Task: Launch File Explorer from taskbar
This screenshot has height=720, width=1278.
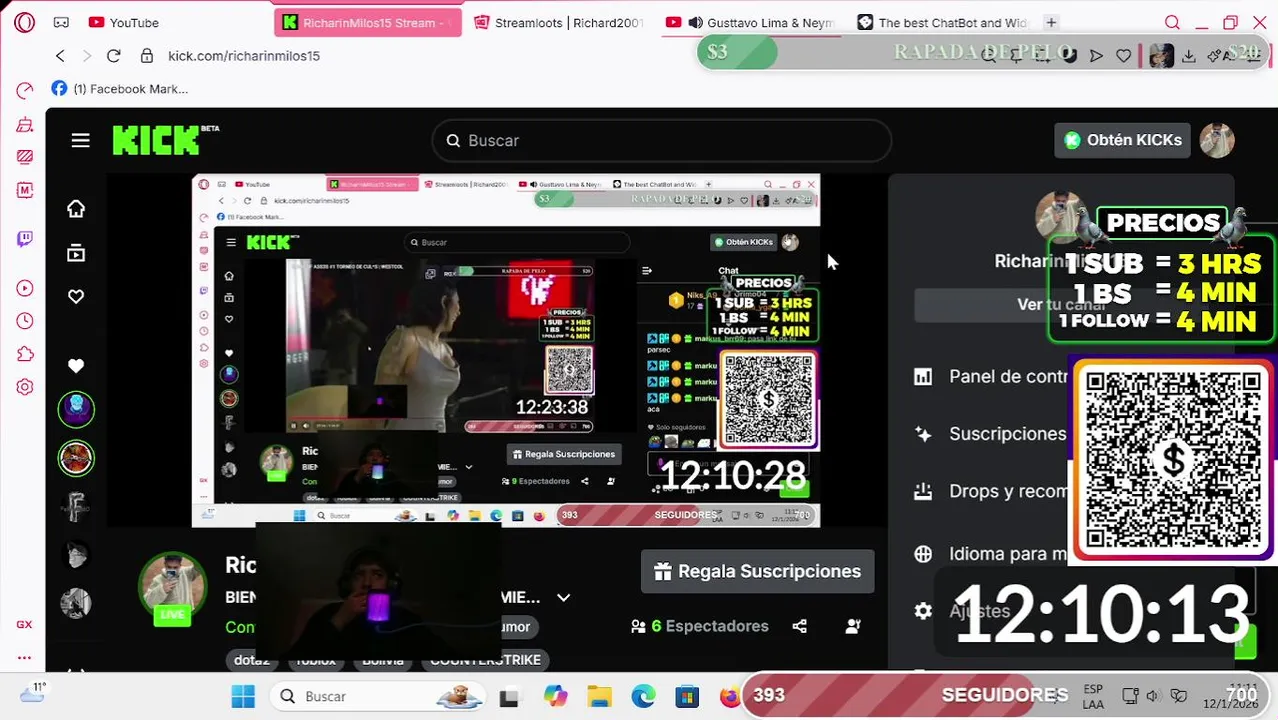Action: click(x=599, y=696)
